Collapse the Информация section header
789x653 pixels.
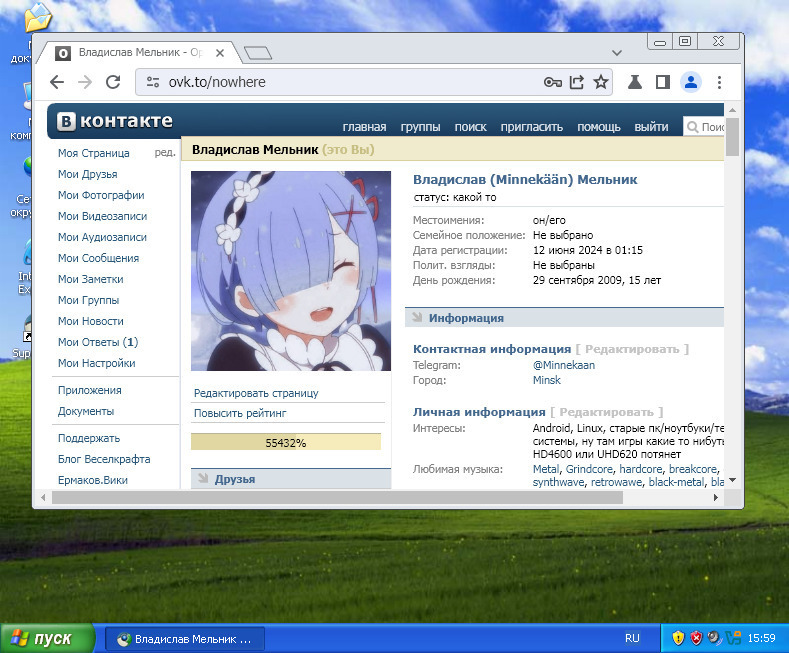564,318
